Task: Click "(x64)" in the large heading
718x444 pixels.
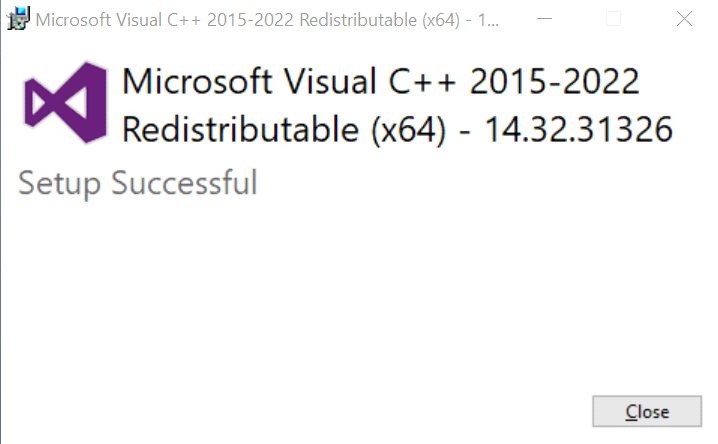Action: click(x=408, y=130)
